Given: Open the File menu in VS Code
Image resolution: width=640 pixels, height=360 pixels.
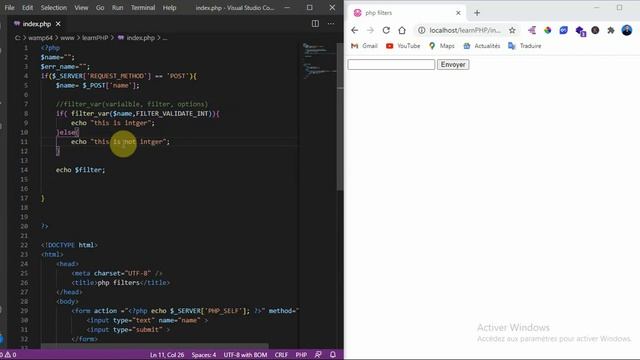Looking at the screenshot, I should (x=9, y=7).
